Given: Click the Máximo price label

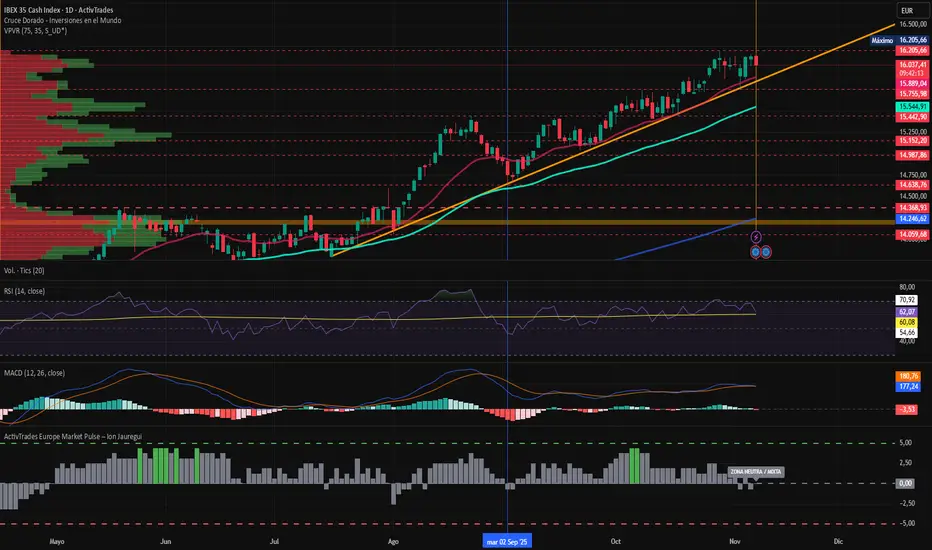Looking at the screenshot, I should coord(882,40).
